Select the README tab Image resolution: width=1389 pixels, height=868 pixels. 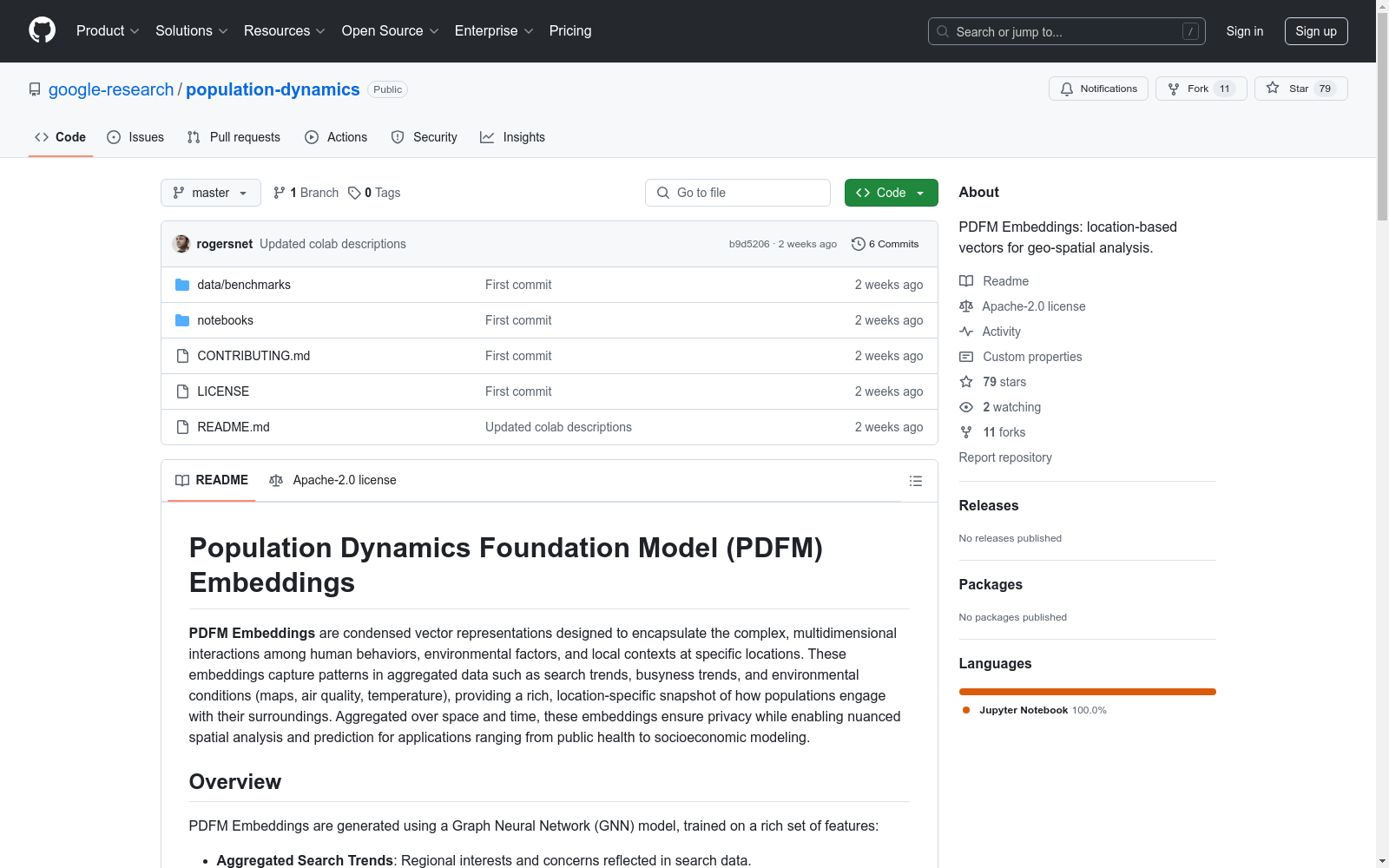point(212,480)
